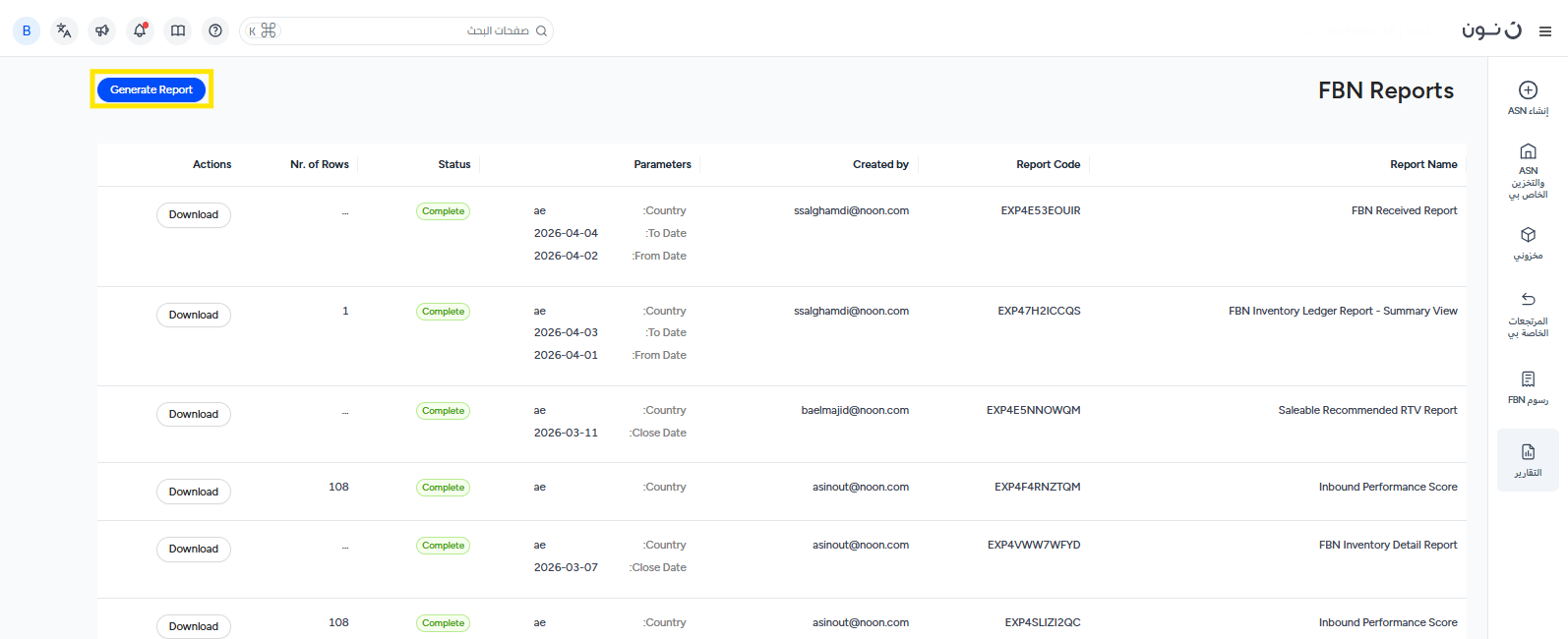Open the guide book icon
This screenshot has height=639, width=1568.
(178, 30)
